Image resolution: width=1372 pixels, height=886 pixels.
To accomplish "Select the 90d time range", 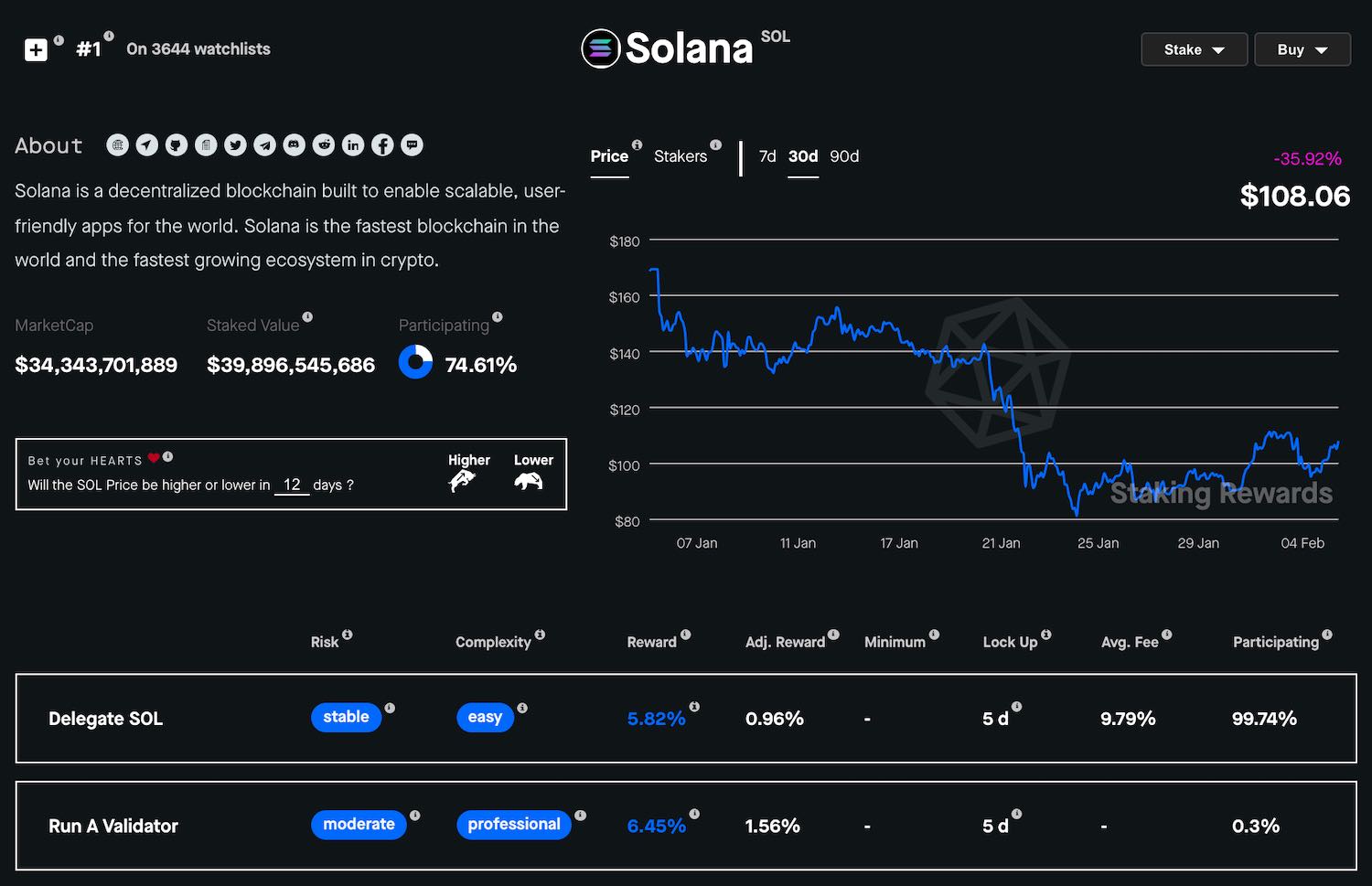I will coord(844,156).
